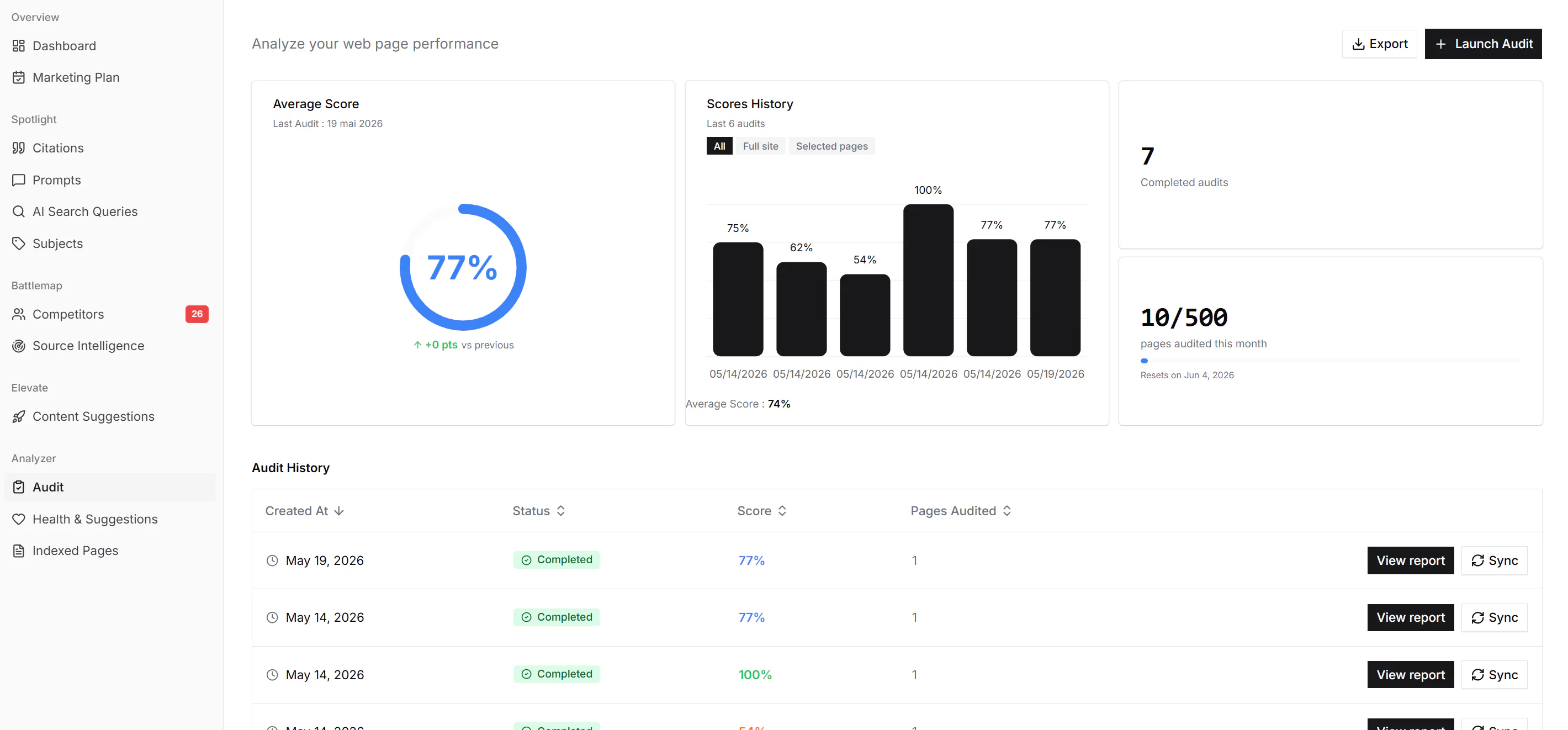This screenshot has height=730, width=1568.
Task: Click the check icon in the May 19 Completed badge
Action: coord(527,560)
